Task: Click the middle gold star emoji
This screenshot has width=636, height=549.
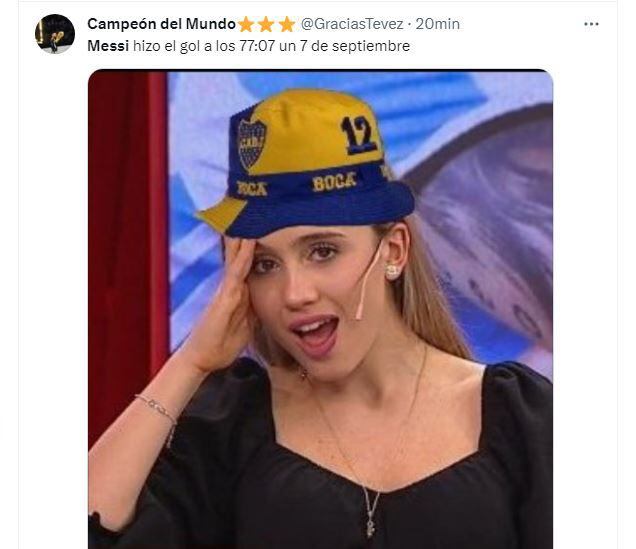Action: click(266, 24)
